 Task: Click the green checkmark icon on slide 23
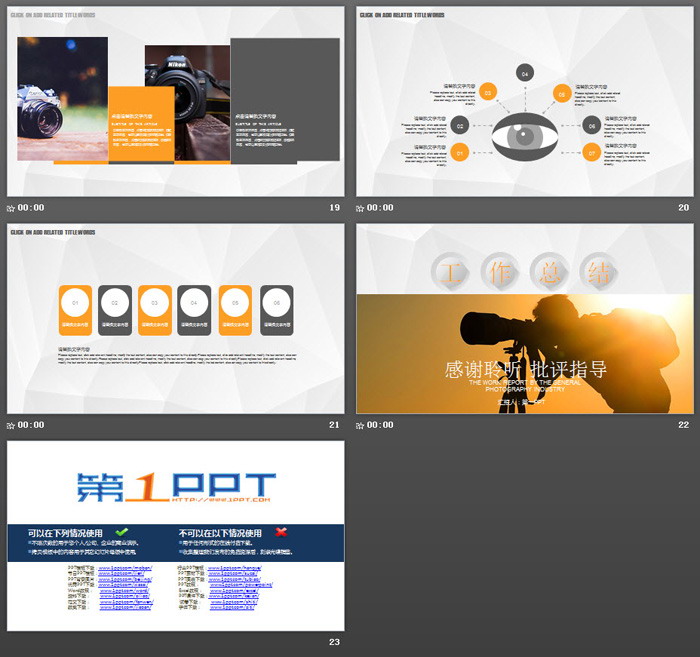122,532
